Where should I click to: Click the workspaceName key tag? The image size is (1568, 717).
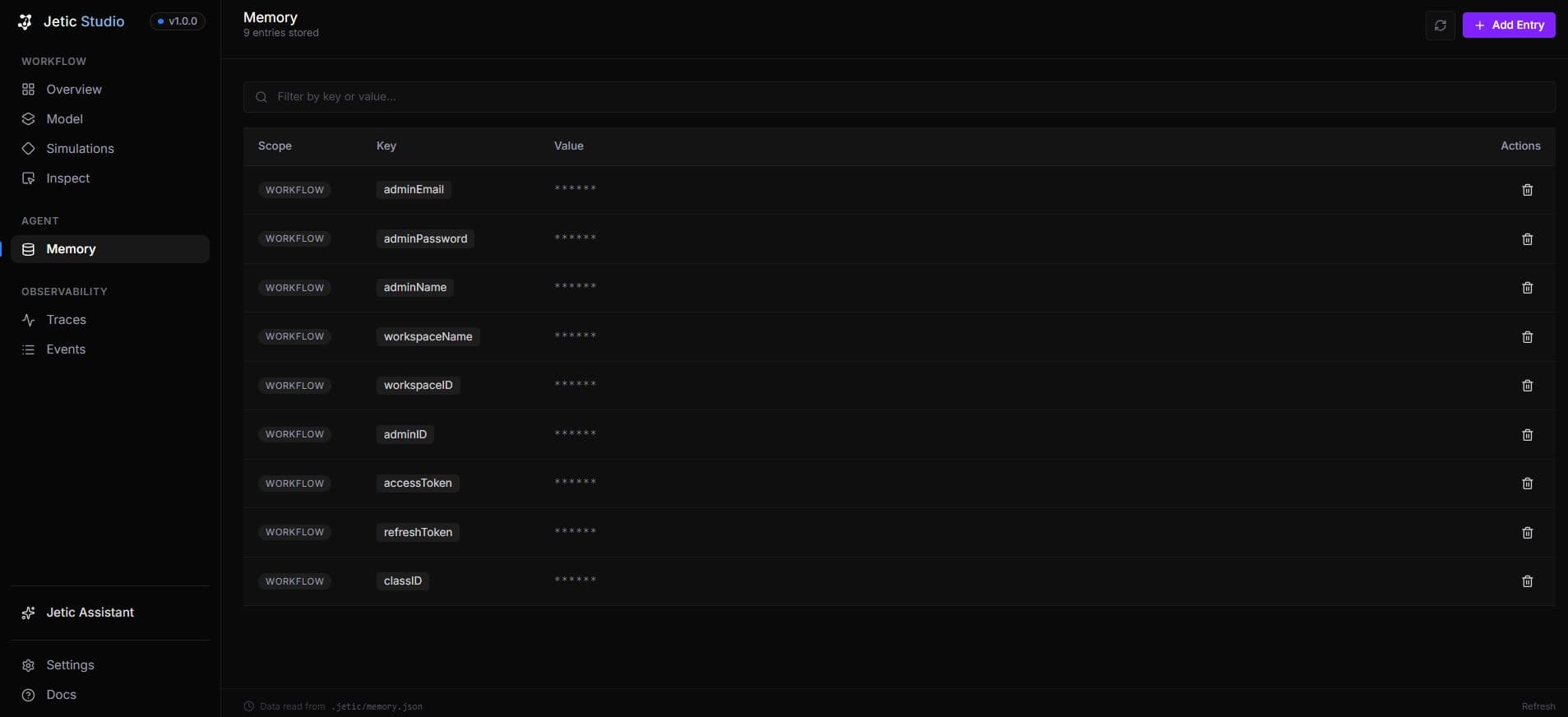pyautogui.click(x=428, y=337)
